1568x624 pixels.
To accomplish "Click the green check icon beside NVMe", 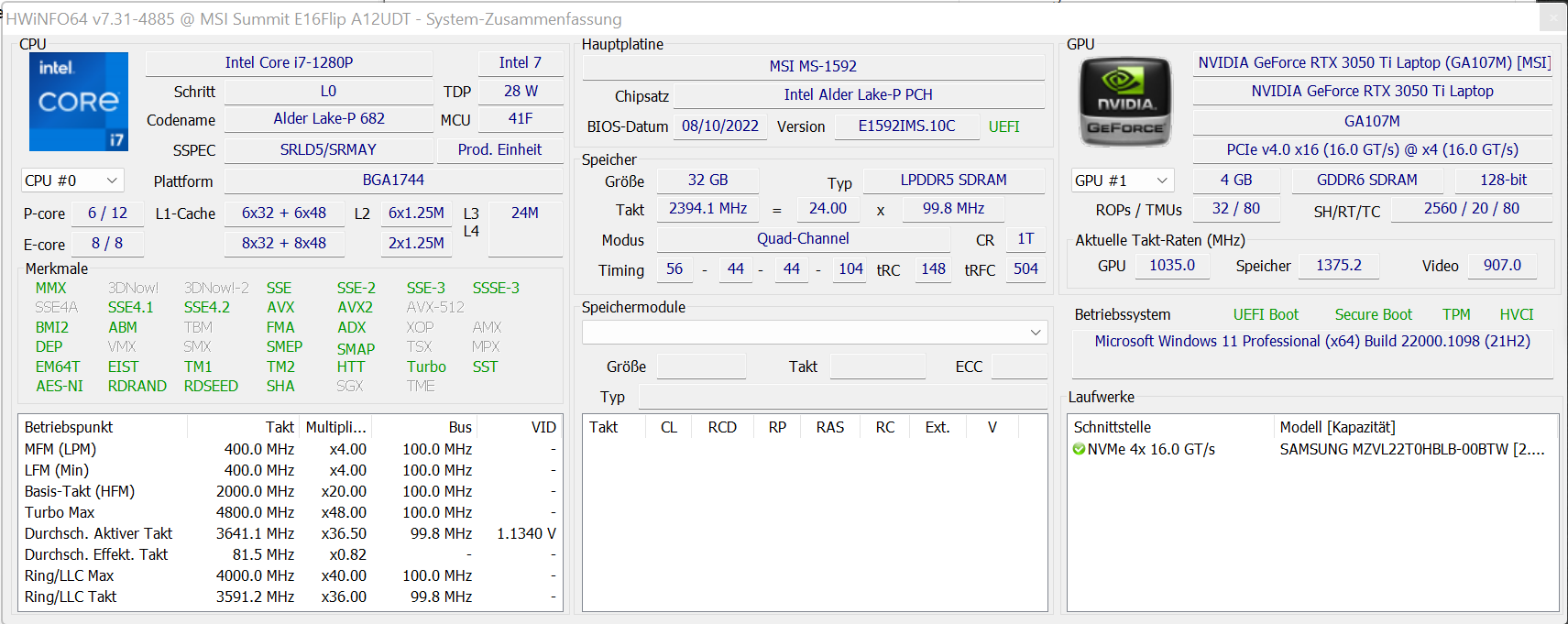I will (1079, 449).
